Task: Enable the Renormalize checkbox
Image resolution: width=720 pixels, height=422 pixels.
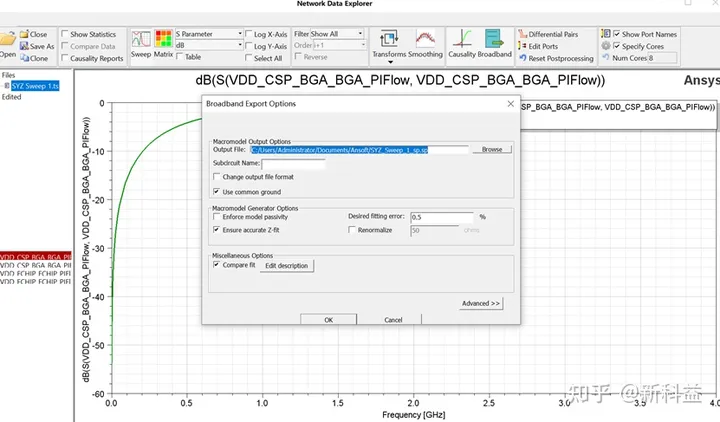Action: (x=352, y=230)
